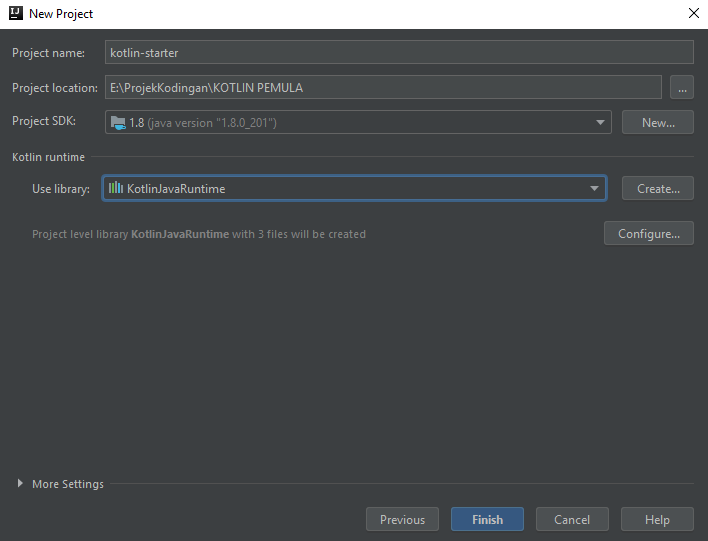Click the Project name field with kotlin-starter

(399, 52)
